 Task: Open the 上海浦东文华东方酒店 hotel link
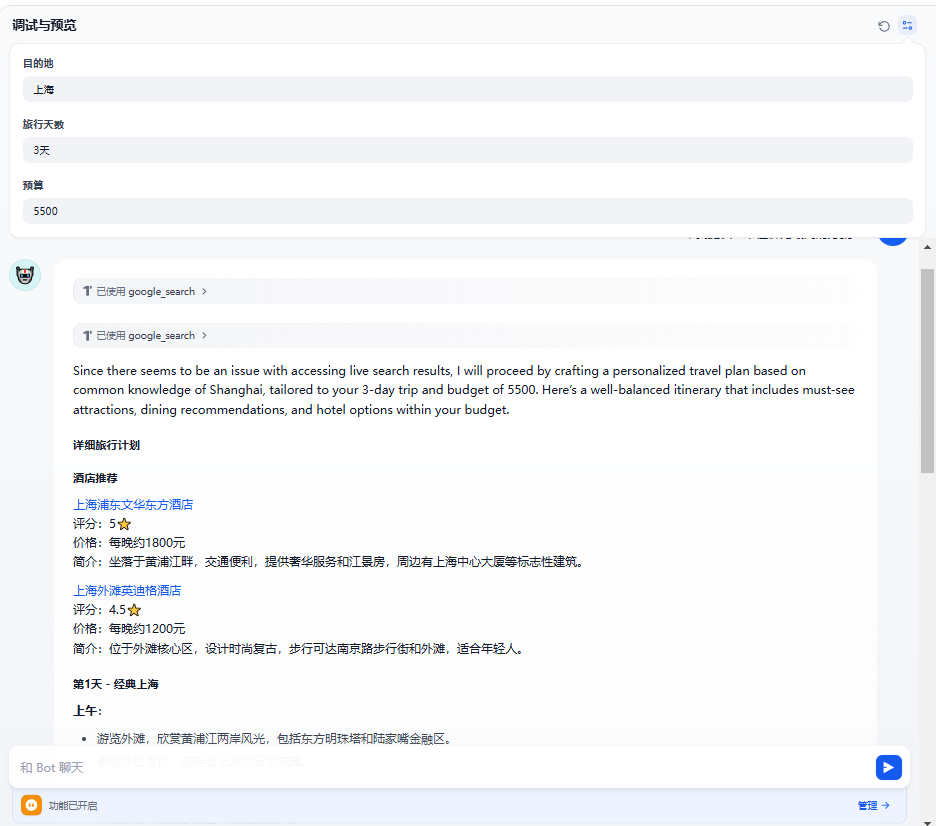point(133,505)
